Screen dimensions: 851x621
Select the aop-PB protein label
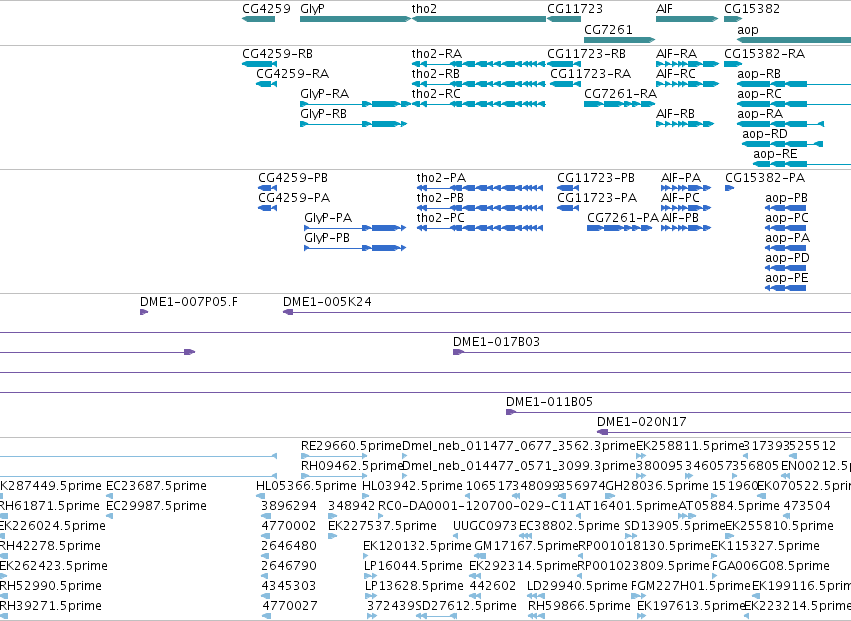tap(786, 198)
